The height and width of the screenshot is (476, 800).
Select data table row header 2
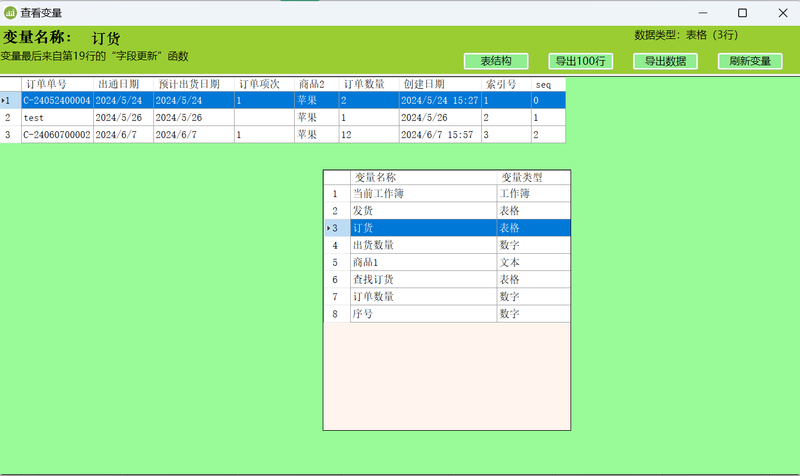10,118
